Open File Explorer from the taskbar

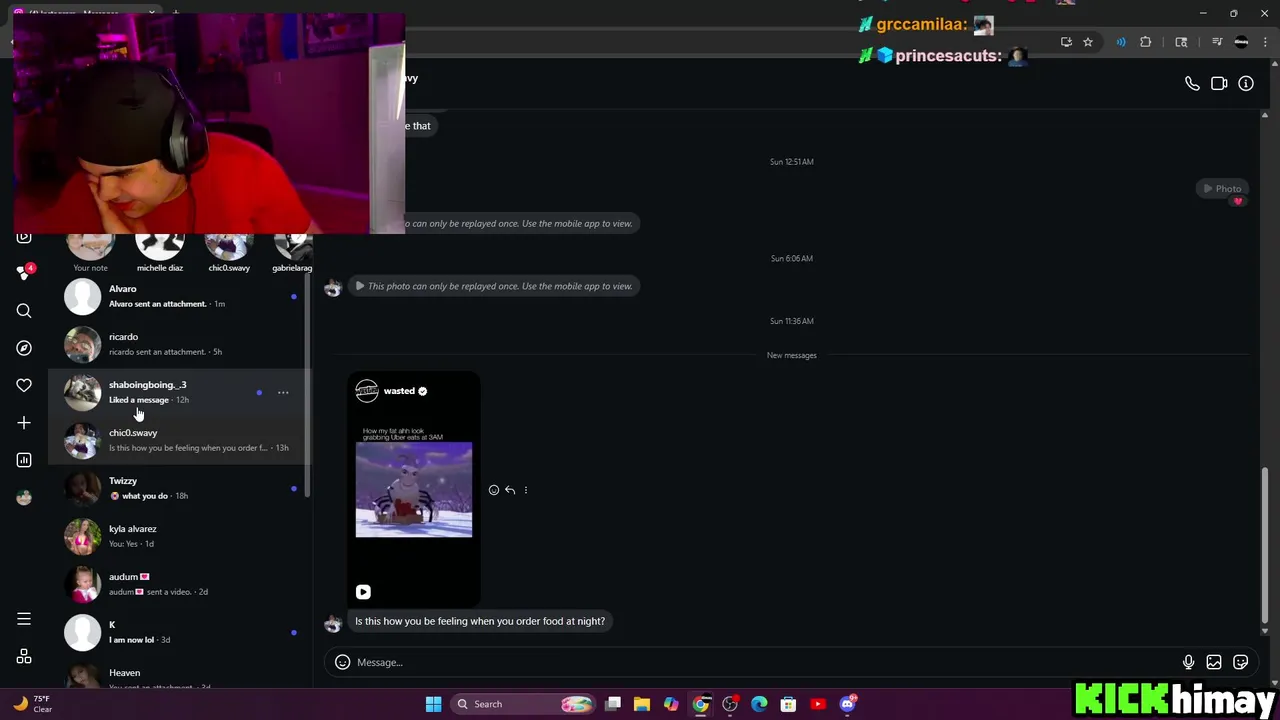point(642,704)
